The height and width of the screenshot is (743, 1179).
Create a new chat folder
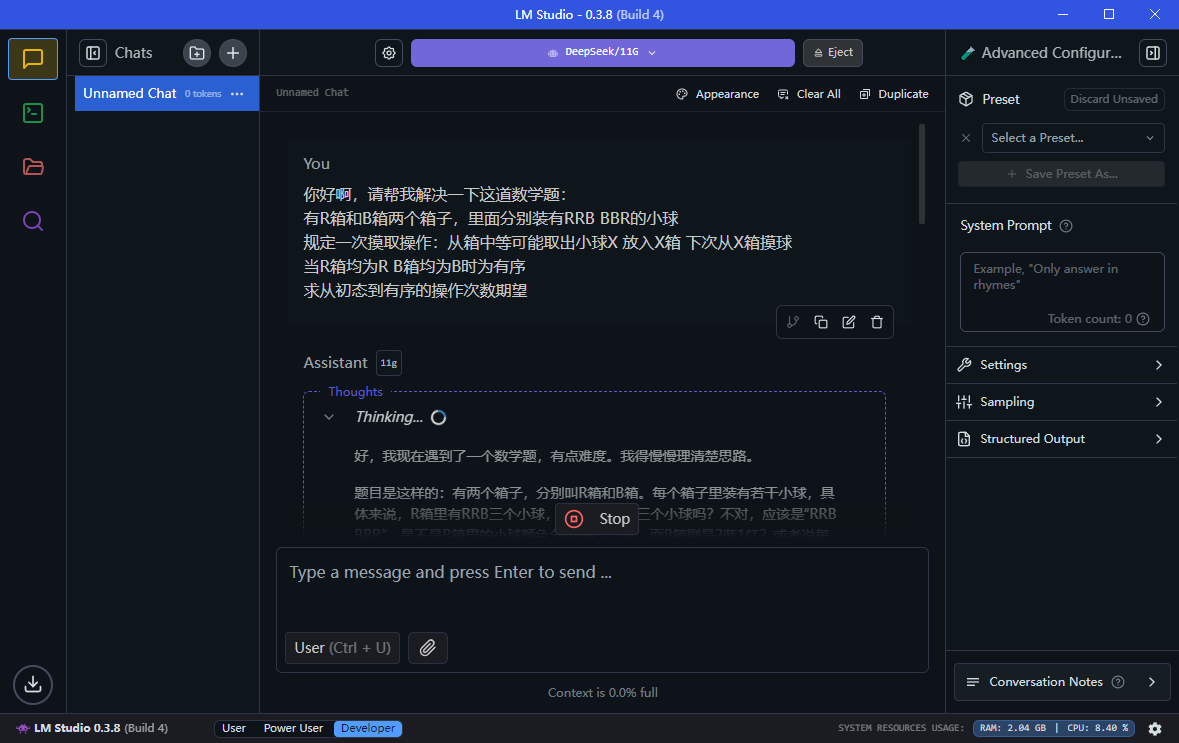(197, 53)
